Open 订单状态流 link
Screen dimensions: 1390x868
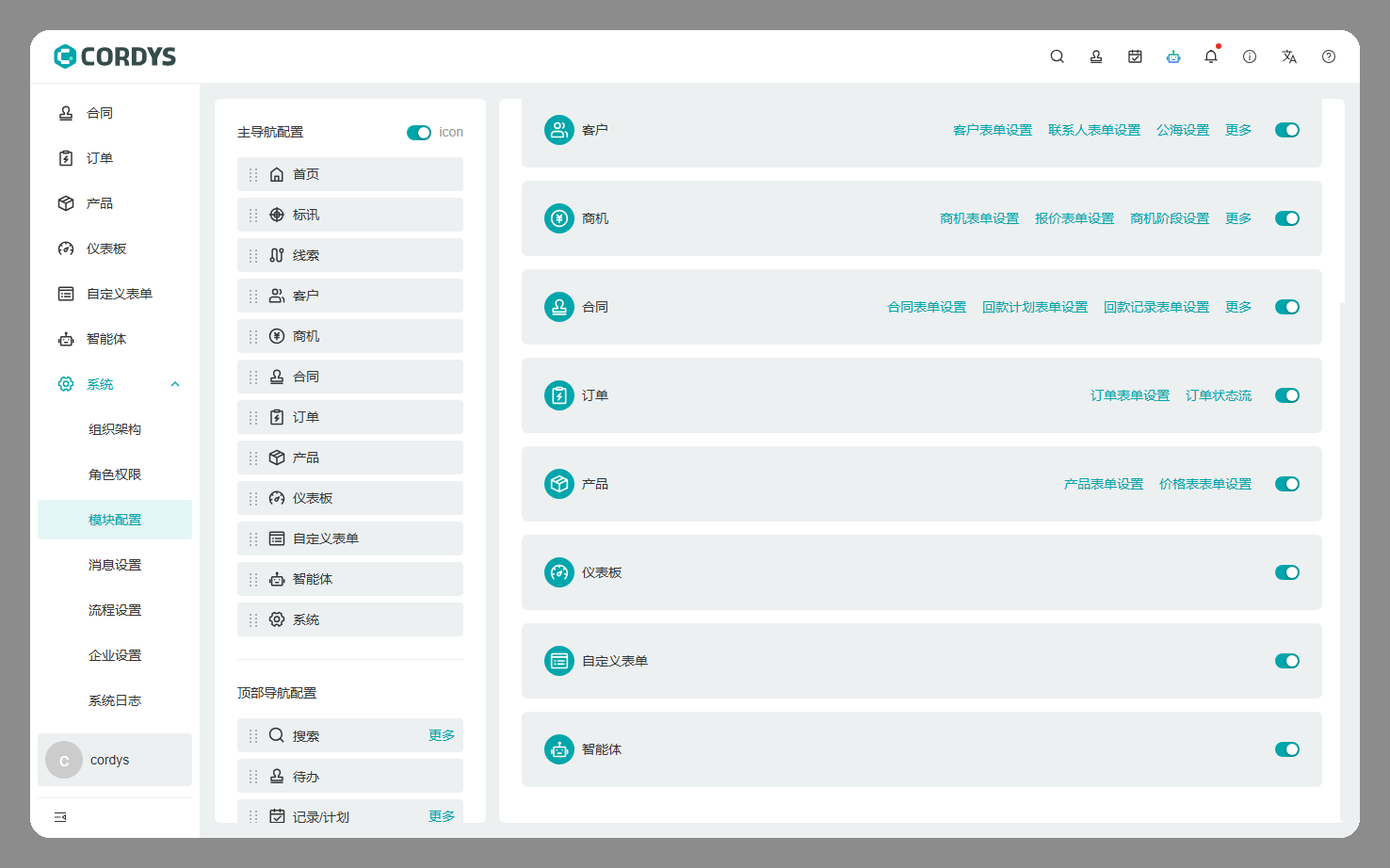[1219, 395]
